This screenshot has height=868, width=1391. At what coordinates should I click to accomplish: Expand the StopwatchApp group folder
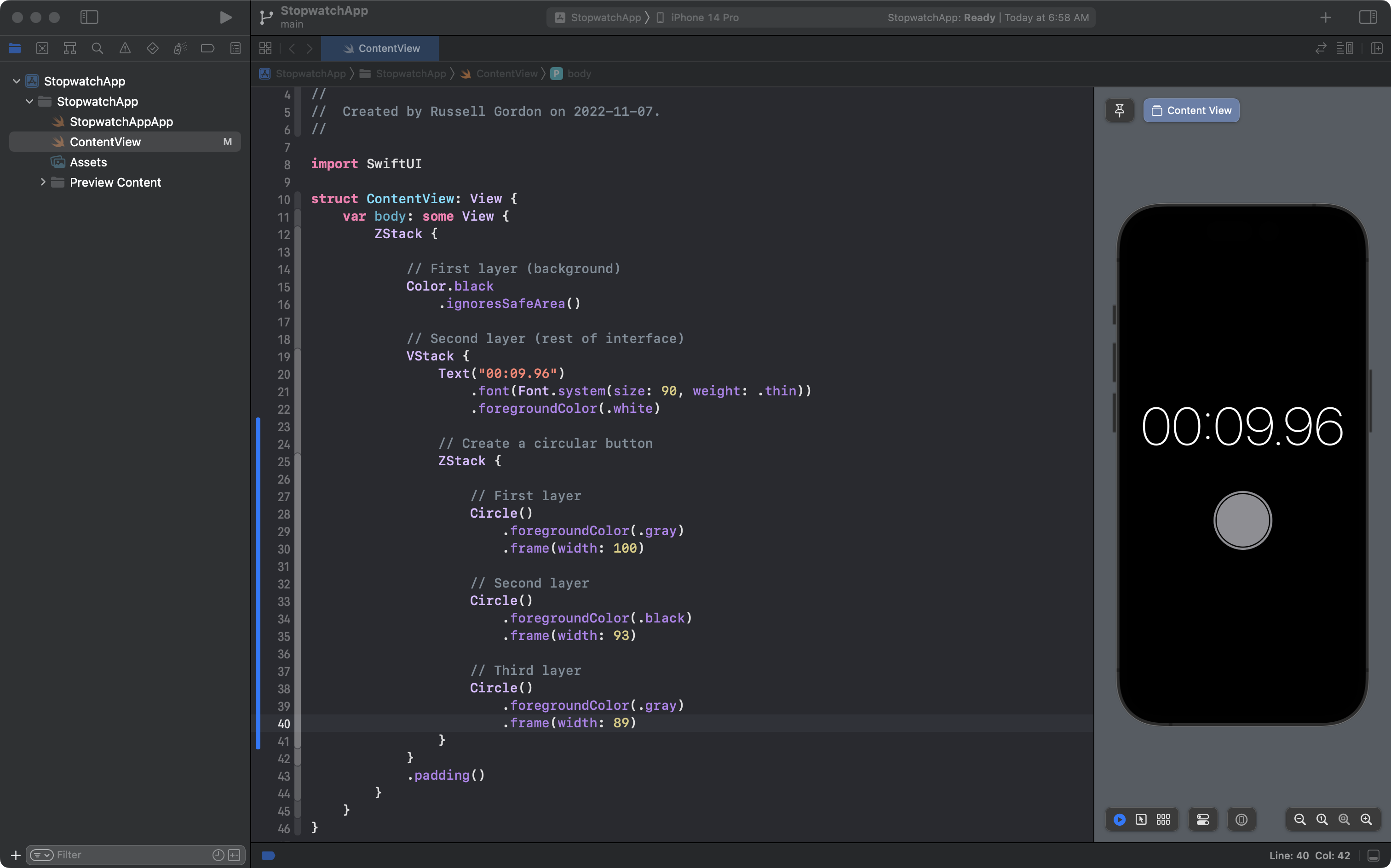29,100
